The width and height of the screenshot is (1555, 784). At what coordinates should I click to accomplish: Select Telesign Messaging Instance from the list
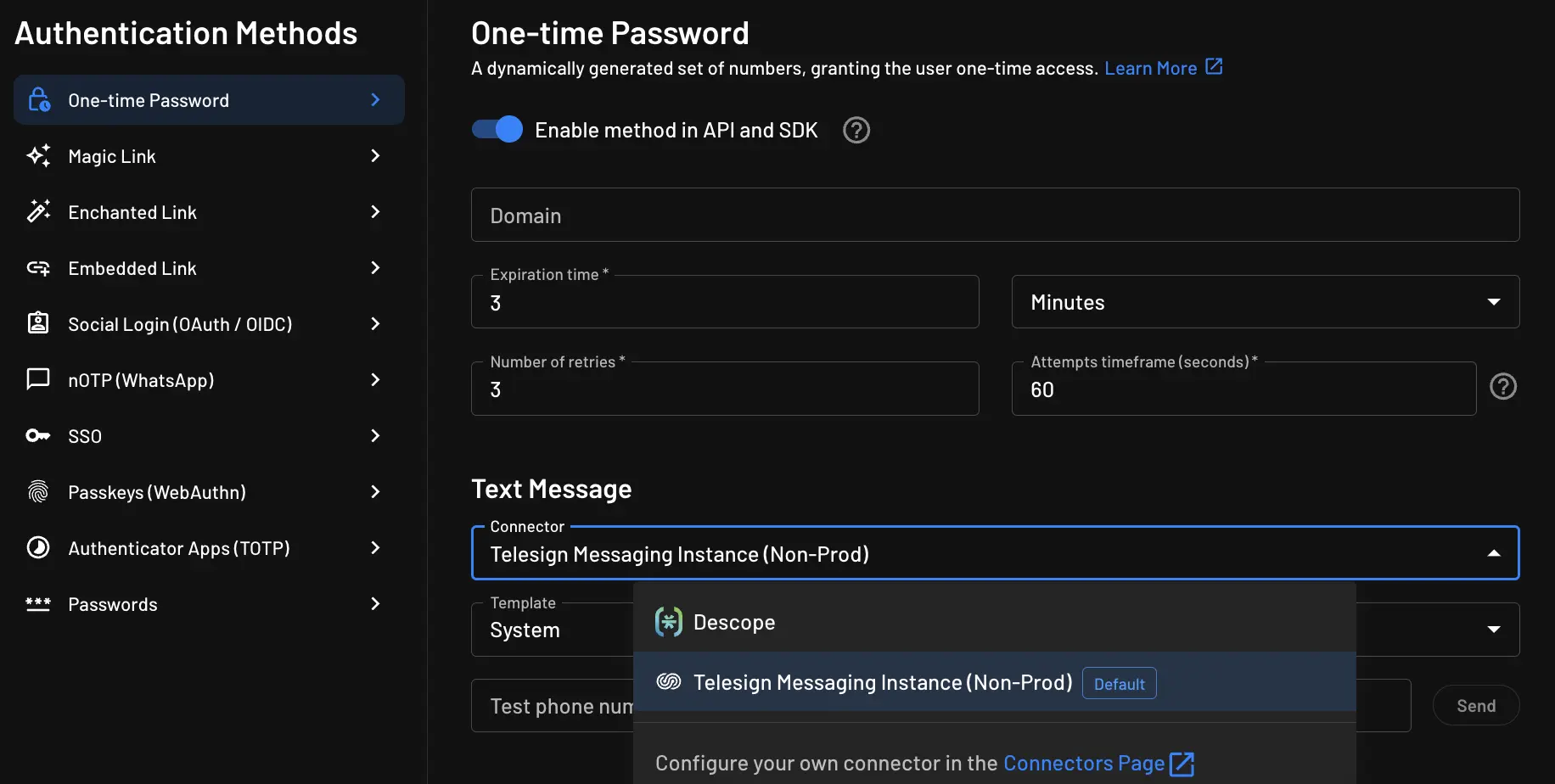[883, 681]
